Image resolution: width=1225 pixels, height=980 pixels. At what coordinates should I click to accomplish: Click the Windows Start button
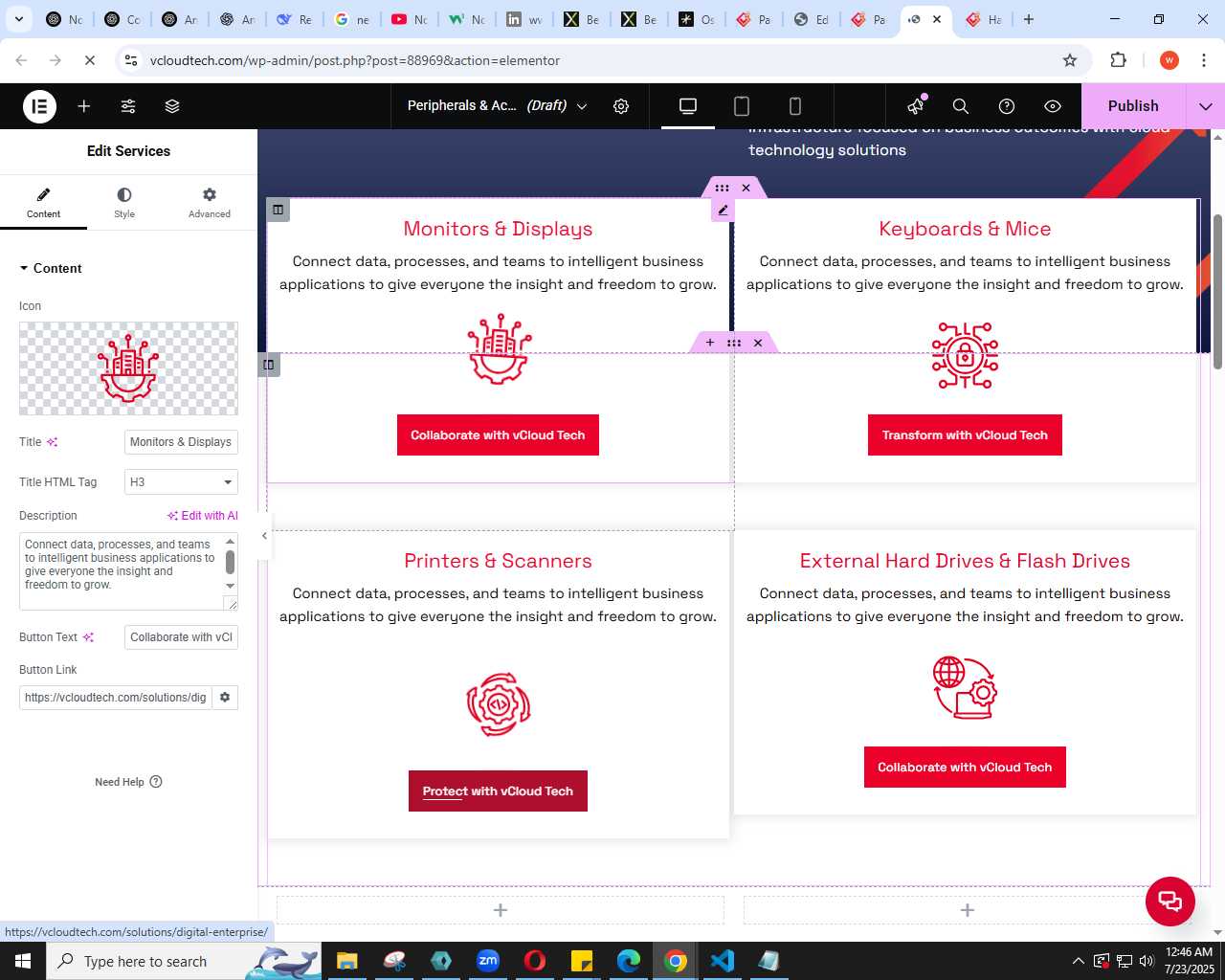23,961
